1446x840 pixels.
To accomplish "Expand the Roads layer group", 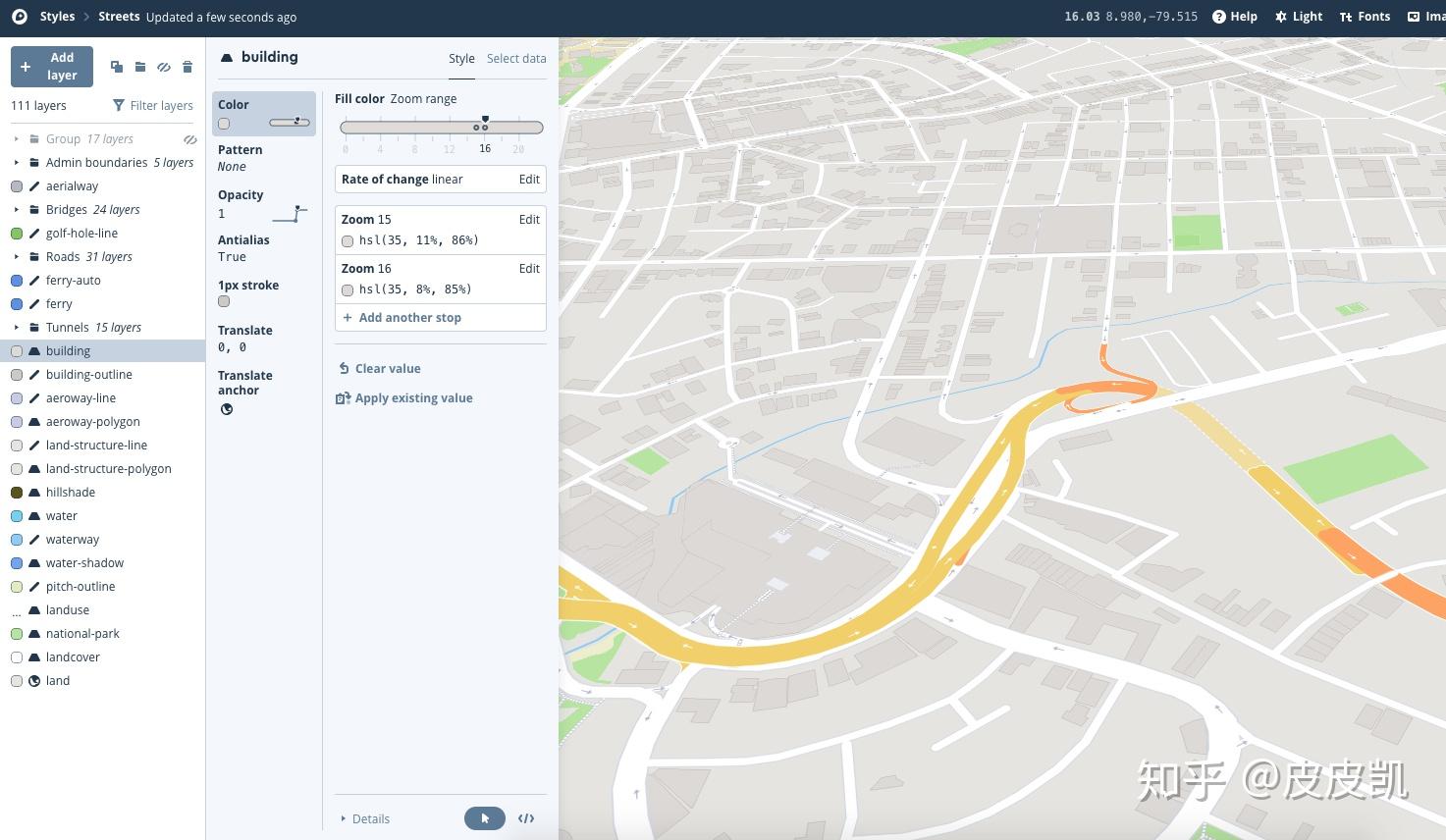I will coord(16,256).
